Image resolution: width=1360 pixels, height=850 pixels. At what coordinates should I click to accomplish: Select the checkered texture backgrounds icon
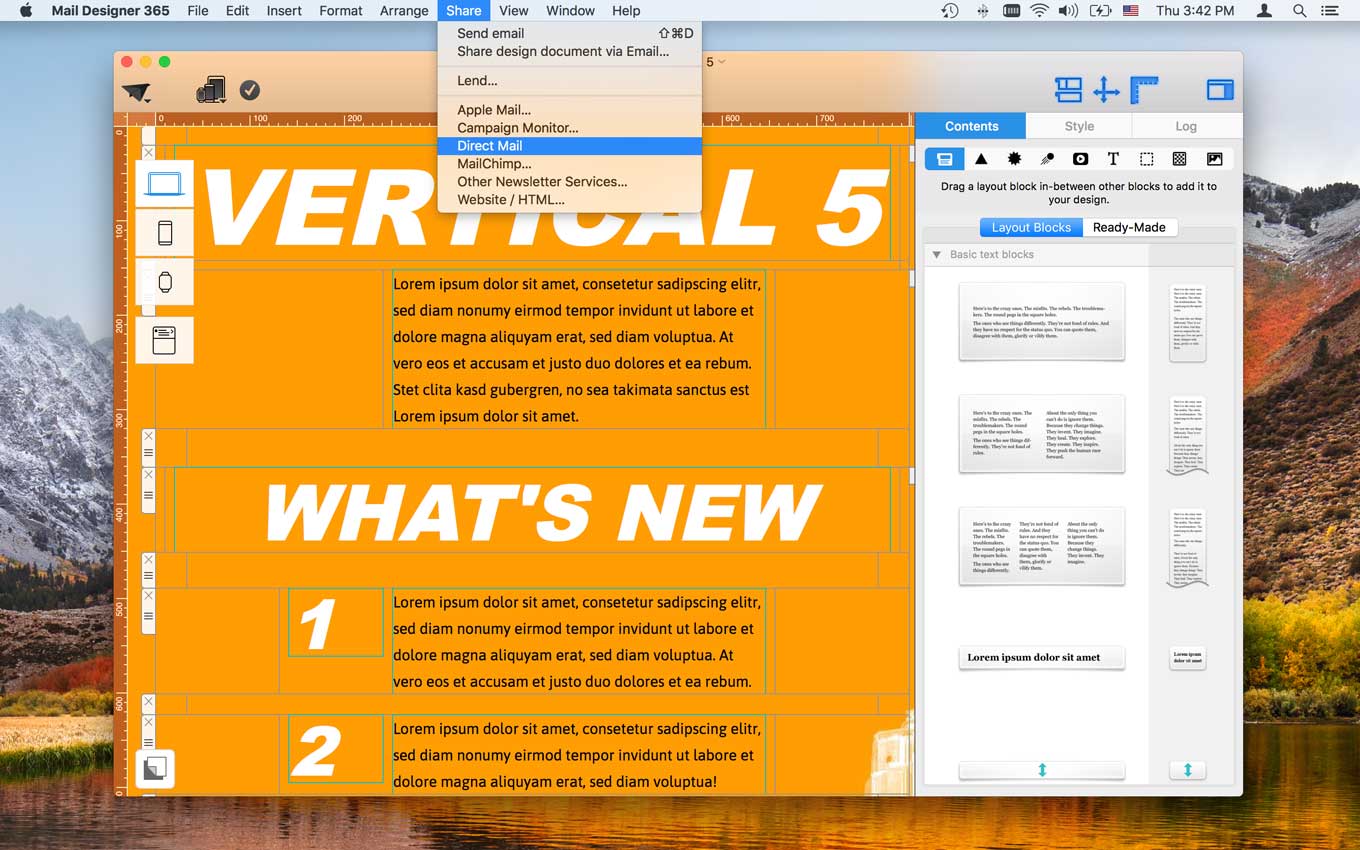click(x=1180, y=159)
